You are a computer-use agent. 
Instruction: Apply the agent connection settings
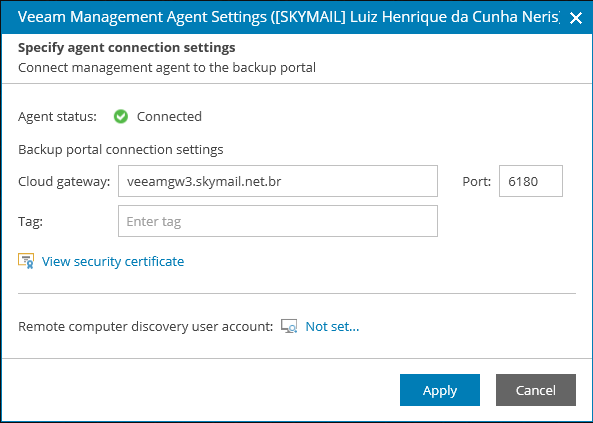tap(440, 390)
